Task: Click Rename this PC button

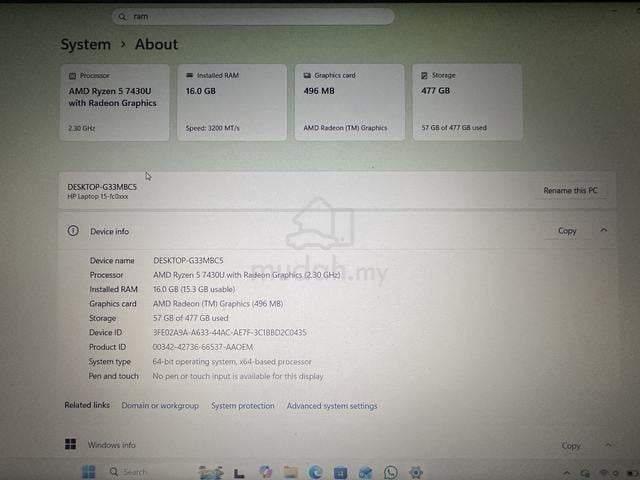Action: (x=570, y=190)
